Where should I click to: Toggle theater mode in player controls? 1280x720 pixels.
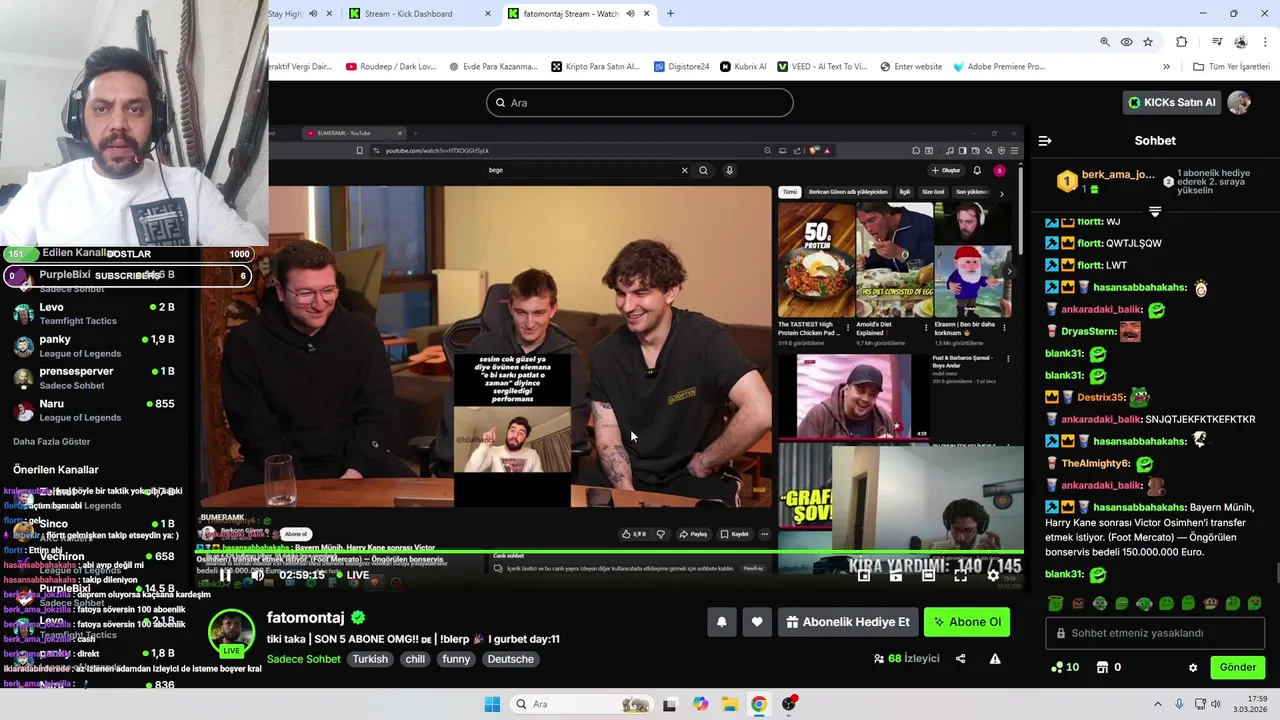(928, 575)
